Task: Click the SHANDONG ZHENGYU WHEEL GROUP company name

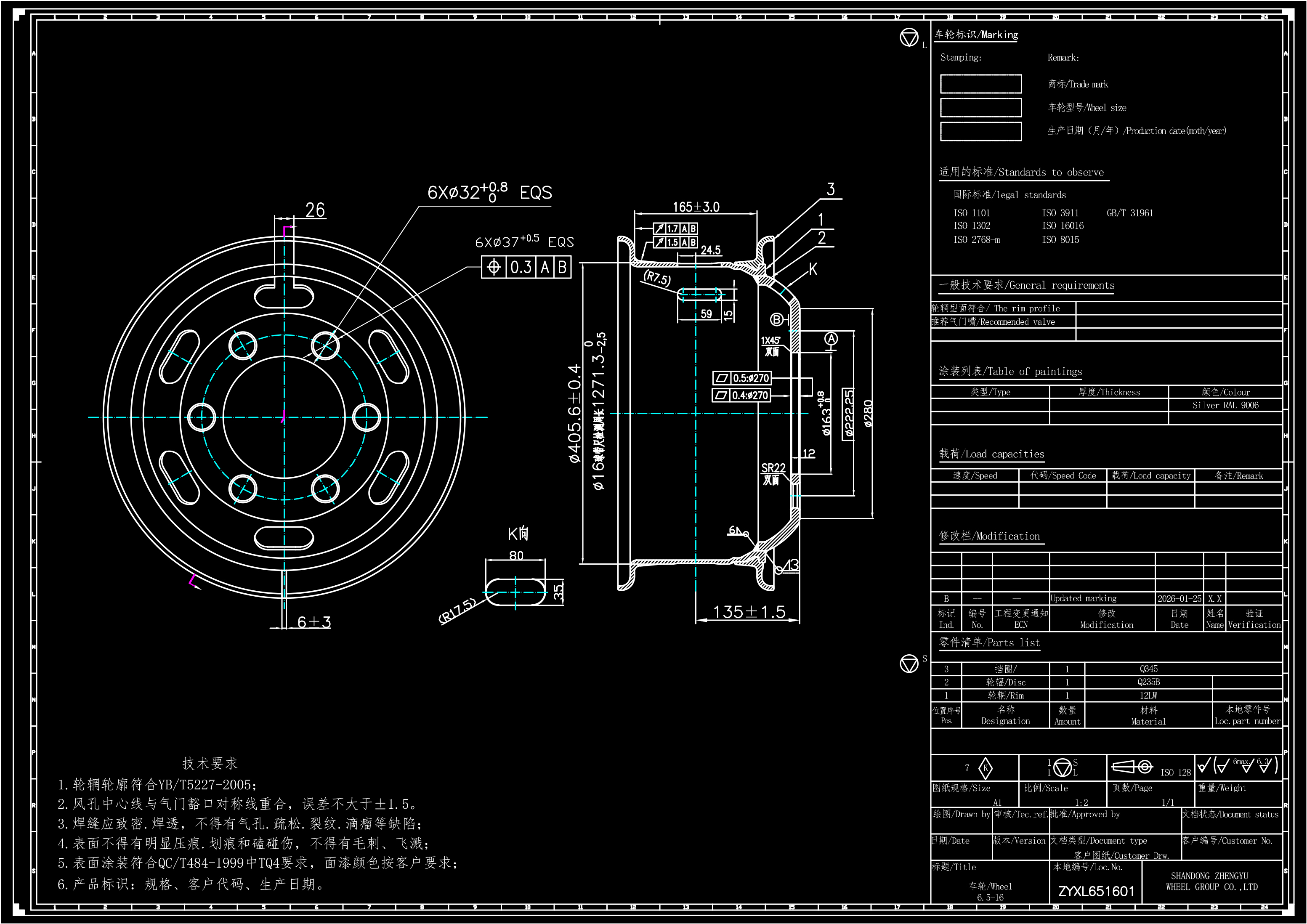Action: pos(1211,882)
